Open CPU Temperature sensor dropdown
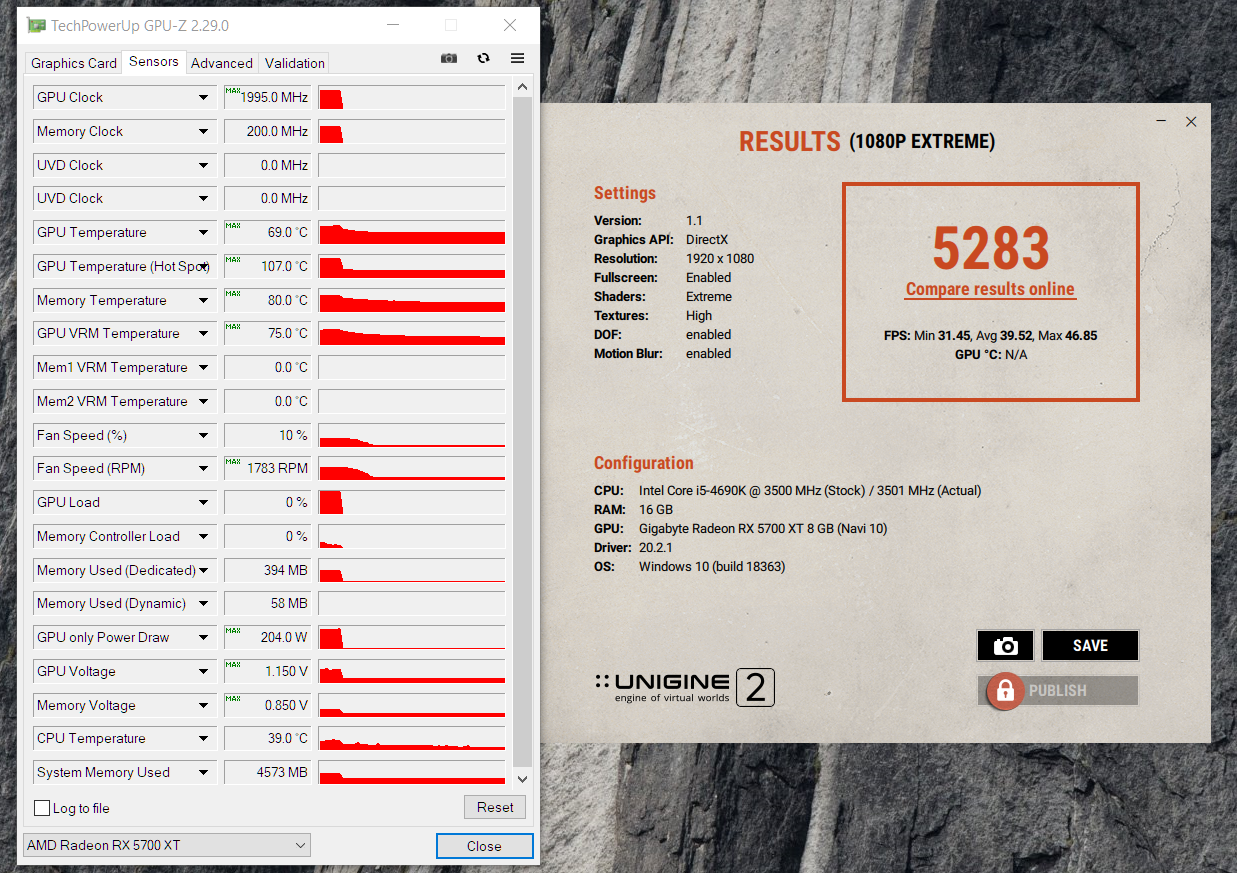 point(204,738)
